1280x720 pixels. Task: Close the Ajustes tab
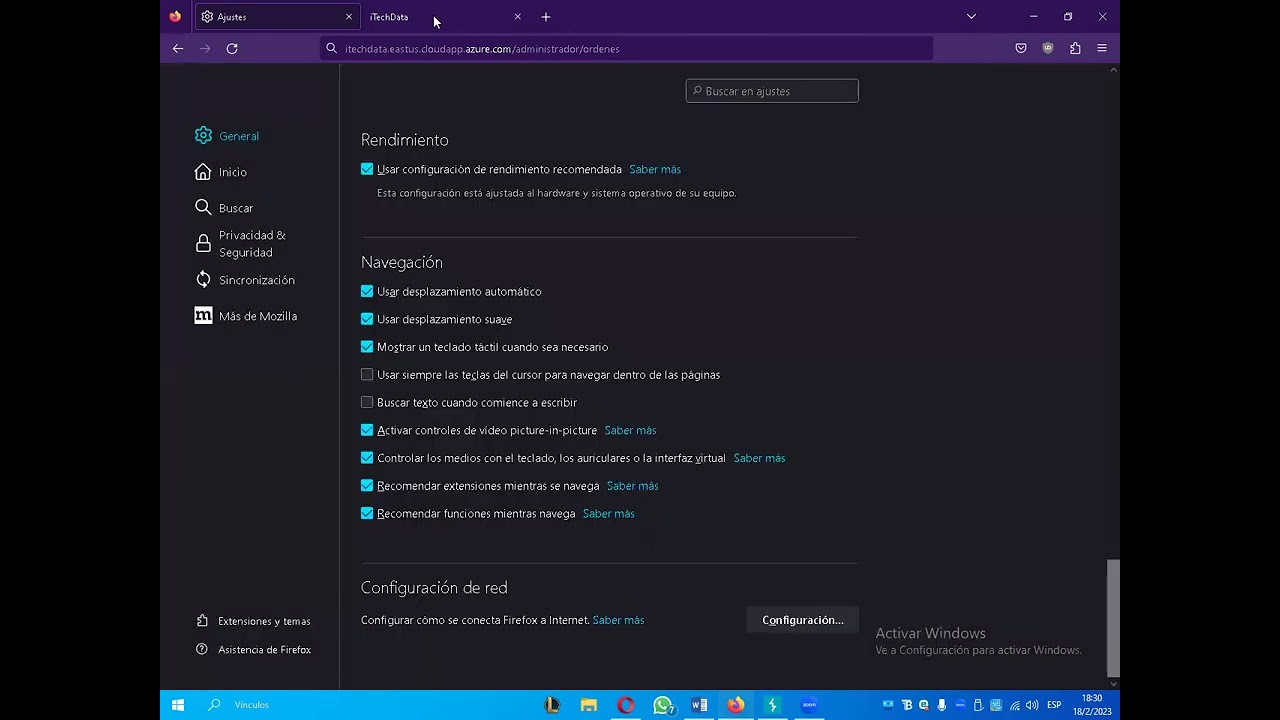pos(349,17)
